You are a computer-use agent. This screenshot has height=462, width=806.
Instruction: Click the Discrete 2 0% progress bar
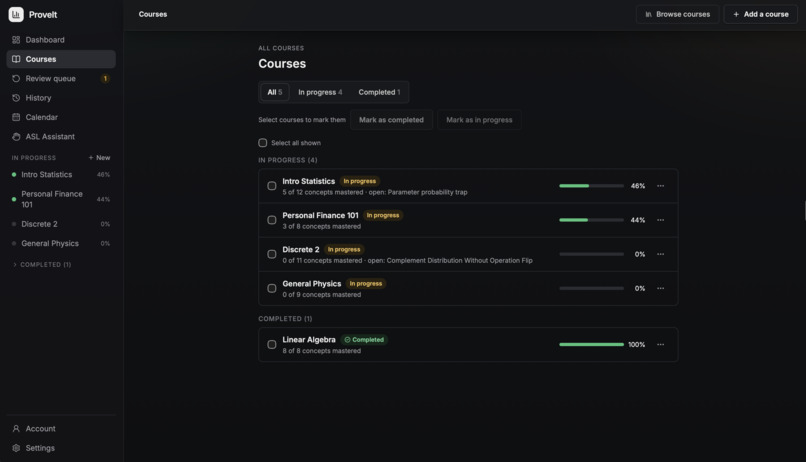point(591,254)
